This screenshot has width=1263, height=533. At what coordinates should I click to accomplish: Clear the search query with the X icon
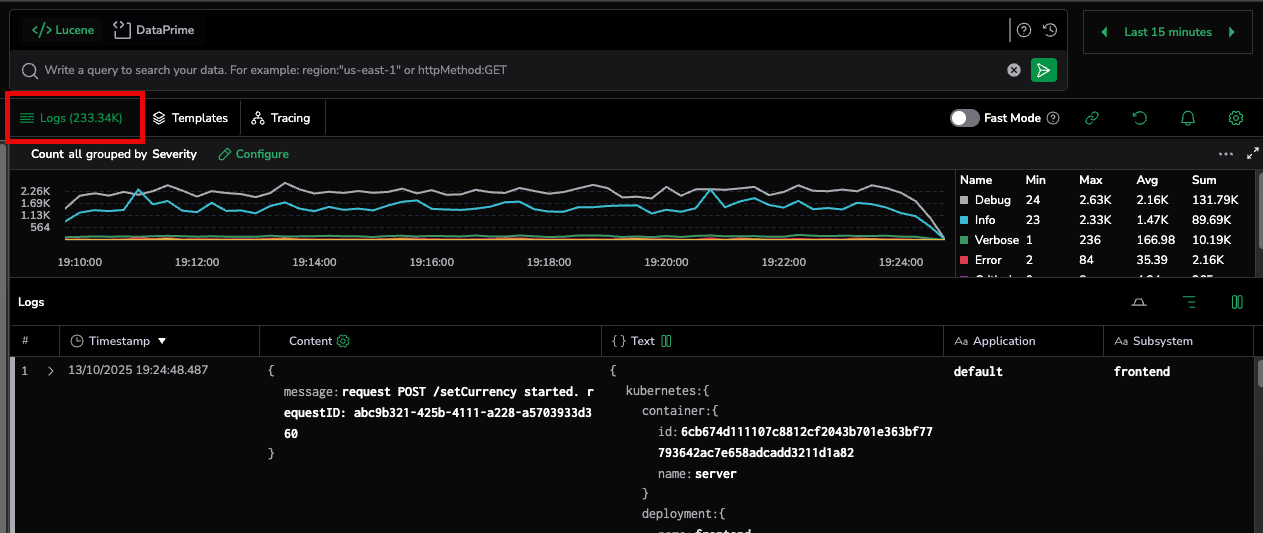[x=1014, y=70]
